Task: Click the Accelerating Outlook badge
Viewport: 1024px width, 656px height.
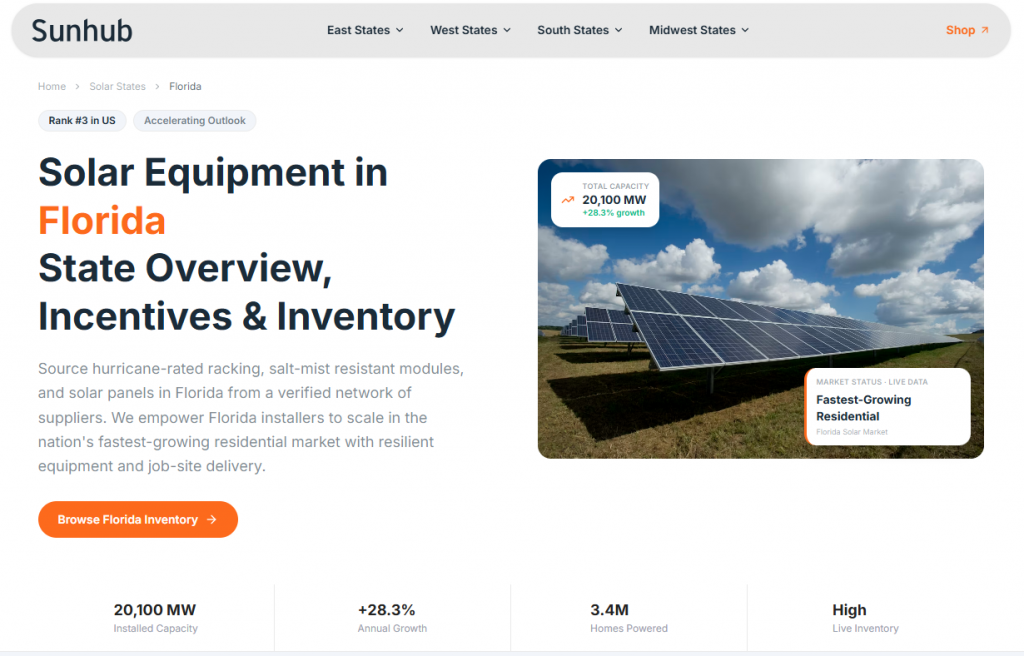Action: click(x=195, y=120)
